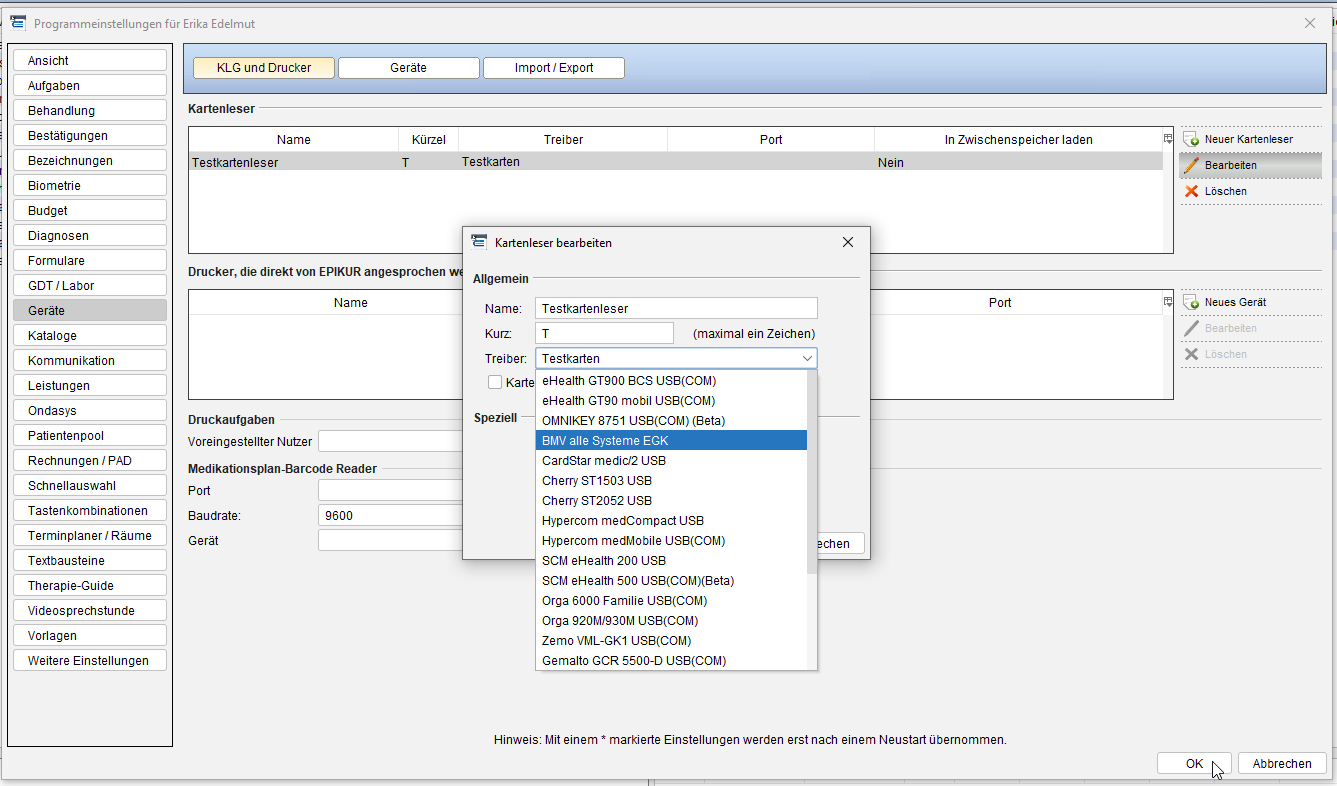This screenshot has height=786, width=1337.
Task: Open Tastenkombinationen in sidebar
Action: pyautogui.click(x=90, y=511)
